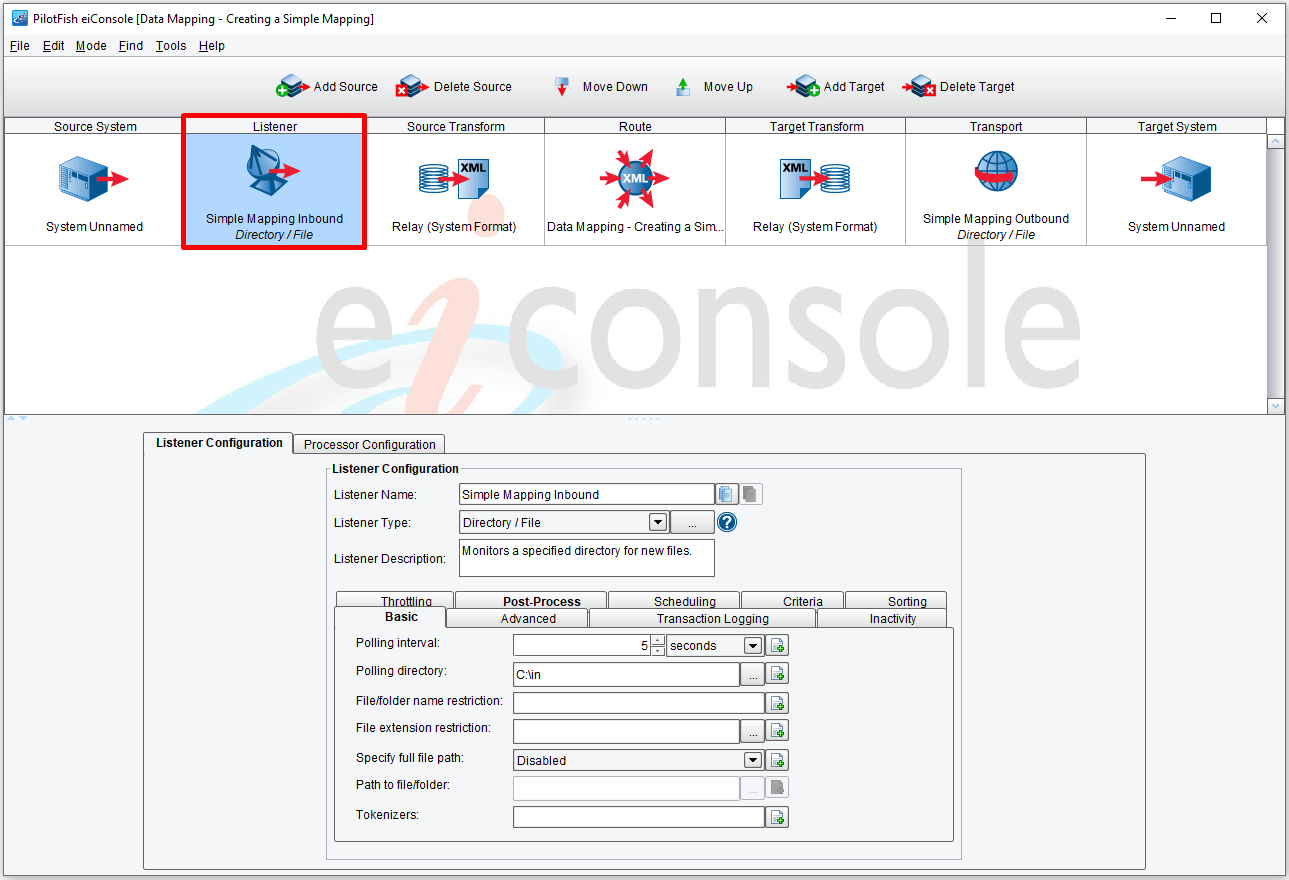Click the File extension restriction field
1289x880 pixels.
(x=627, y=731)
